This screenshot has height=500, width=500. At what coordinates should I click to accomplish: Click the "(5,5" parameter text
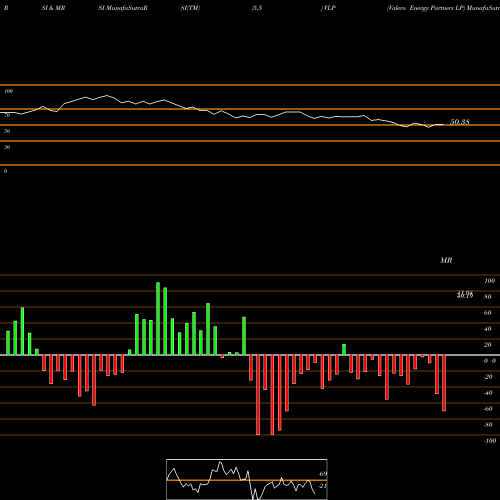257,8
